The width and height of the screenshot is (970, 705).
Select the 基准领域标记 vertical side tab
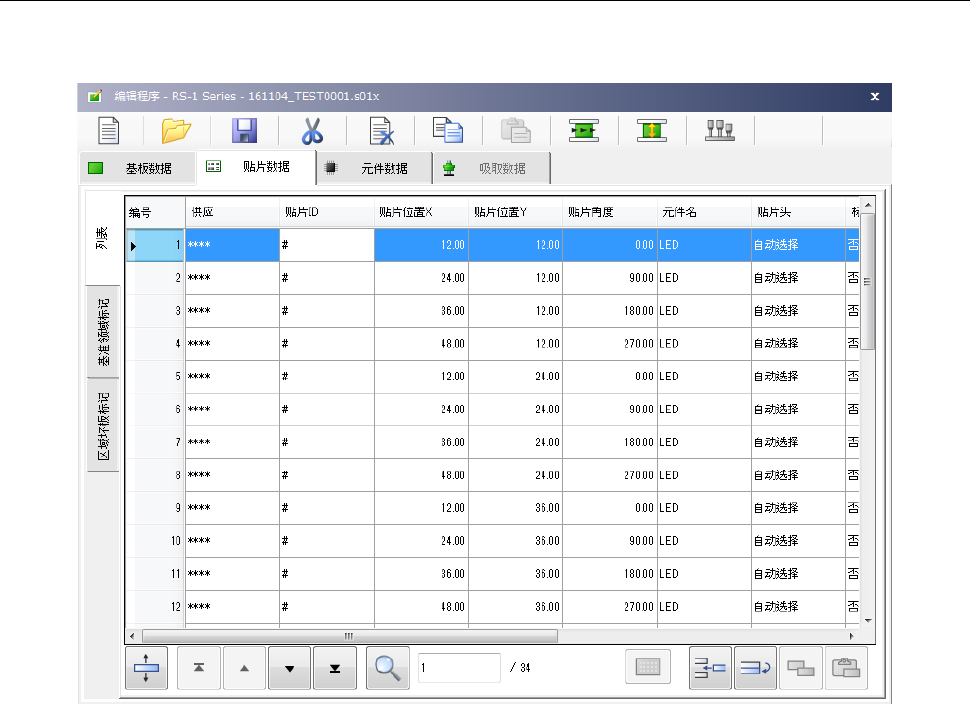point(104,331)
